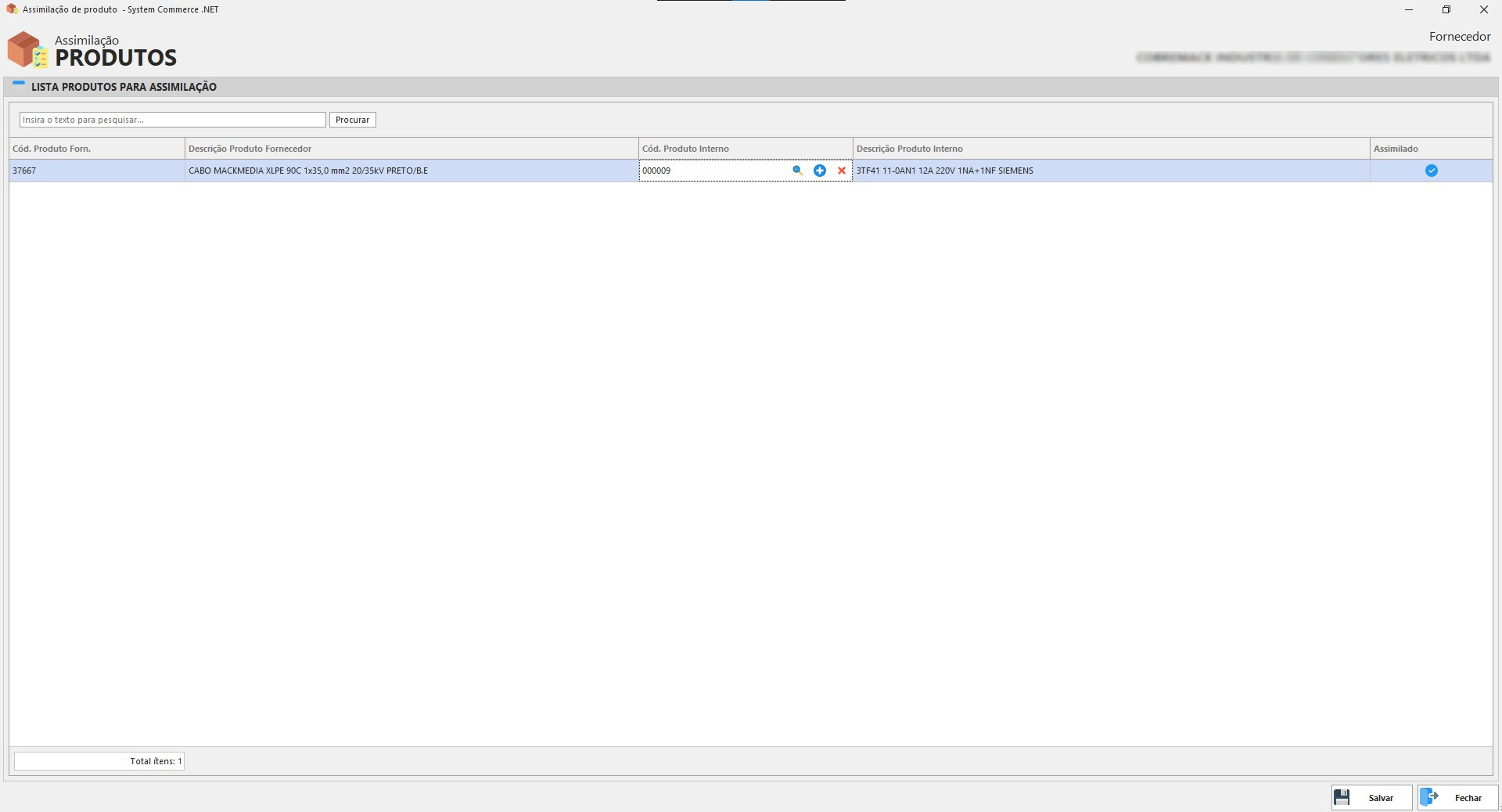
Task: Click the red X icon to clear the internal code
Action: pyautogui.click(x=842, y=171)
